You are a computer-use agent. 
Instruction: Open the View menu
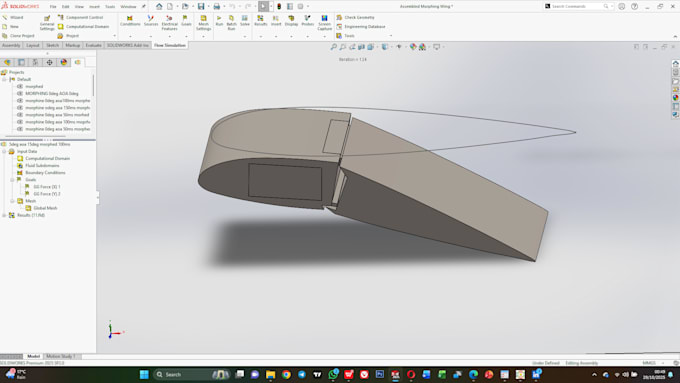79,7
